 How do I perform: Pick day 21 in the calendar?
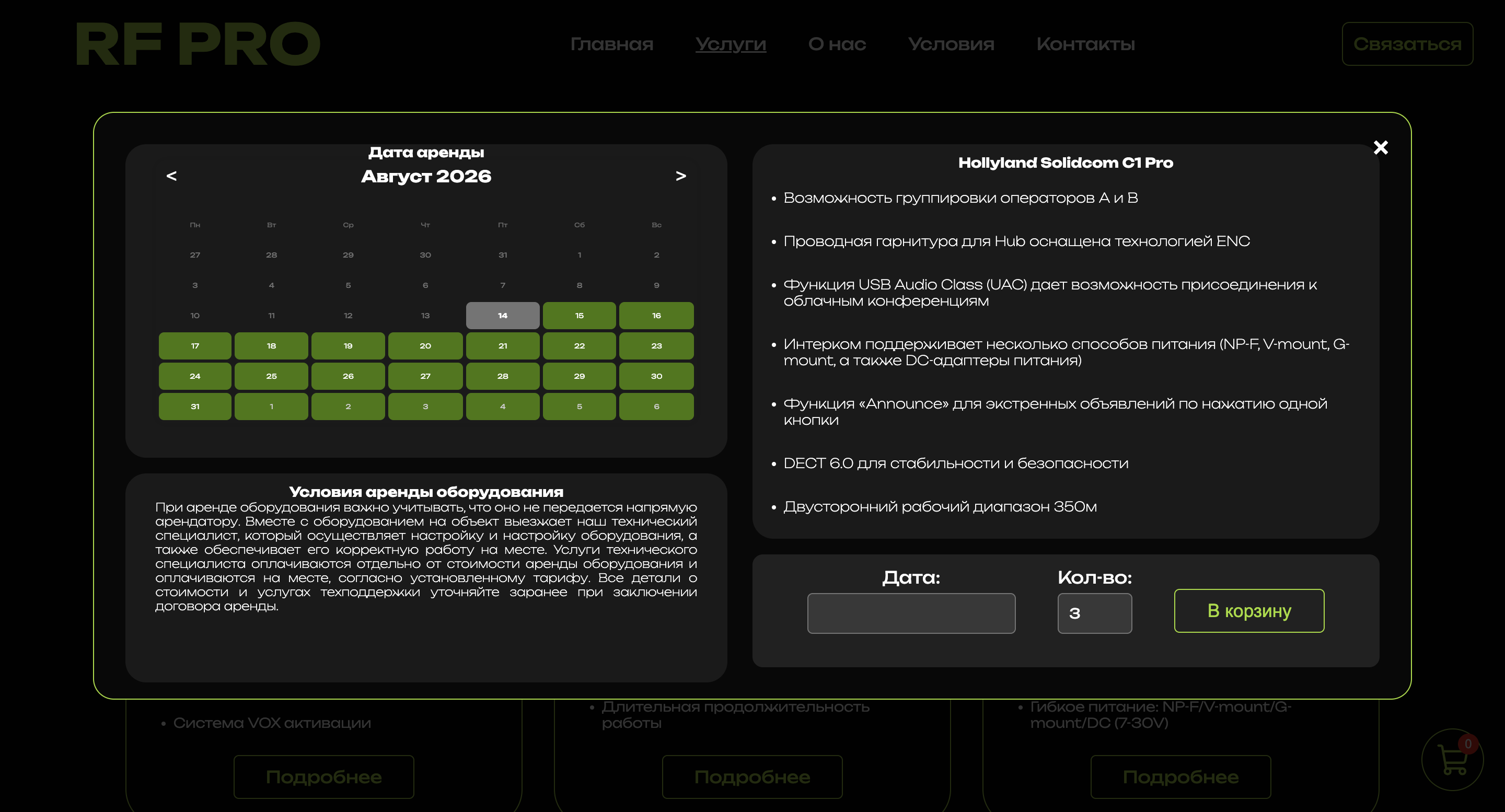[502, 346]
